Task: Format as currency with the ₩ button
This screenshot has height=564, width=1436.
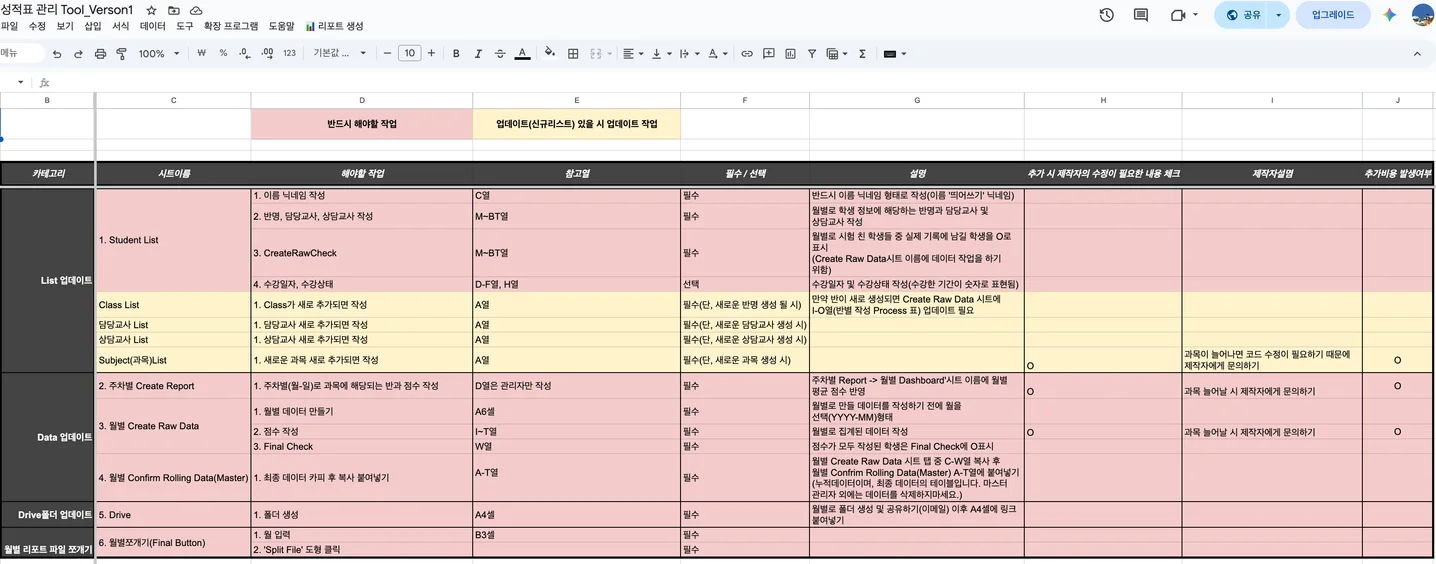Action: click(201, 54)
